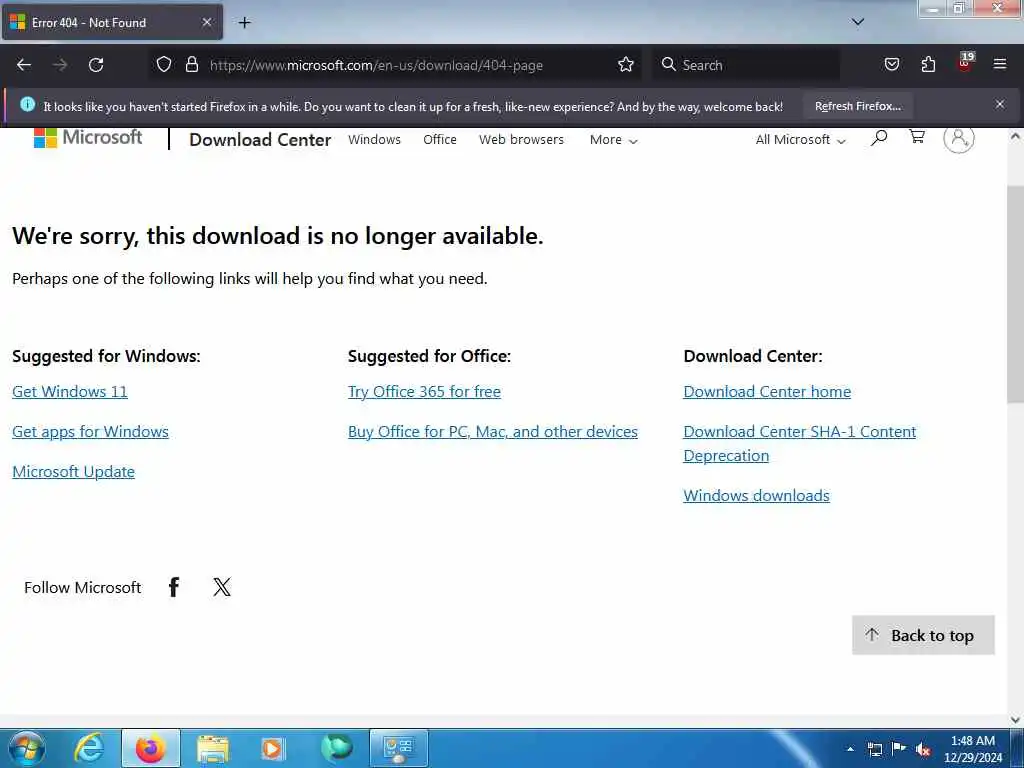
Task: Open Buy Office for PC, Mac link
Action: pyautogui.click(x=492, y=432)
